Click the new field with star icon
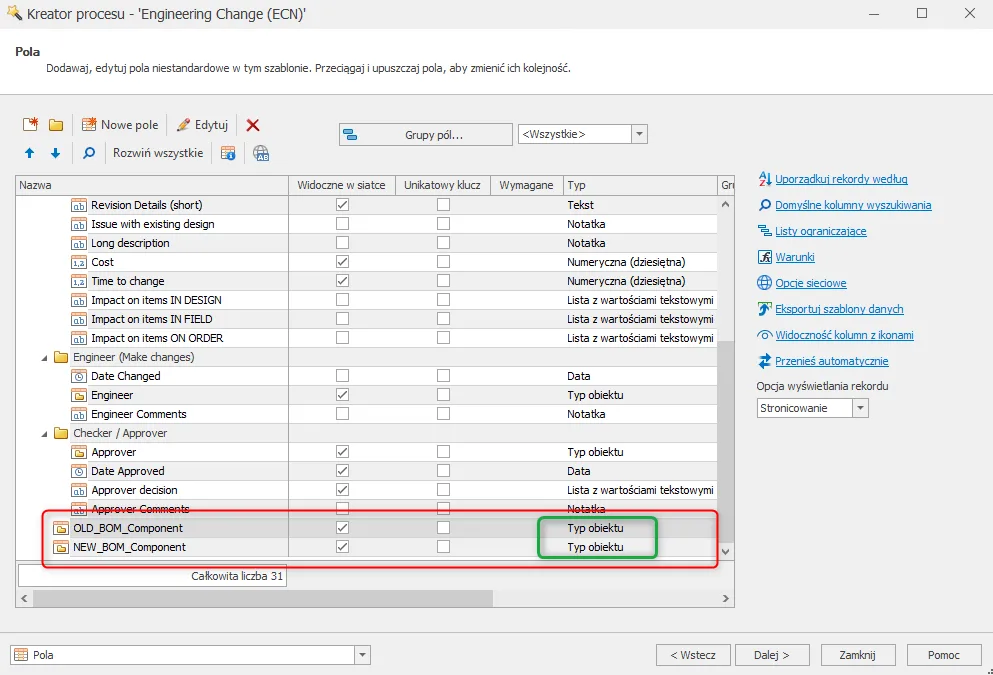 click(30, 125)
